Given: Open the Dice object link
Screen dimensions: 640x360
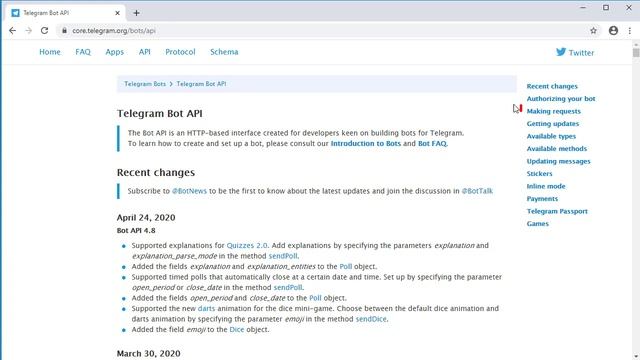Looking at the screenshot, I should coord(237,330).
